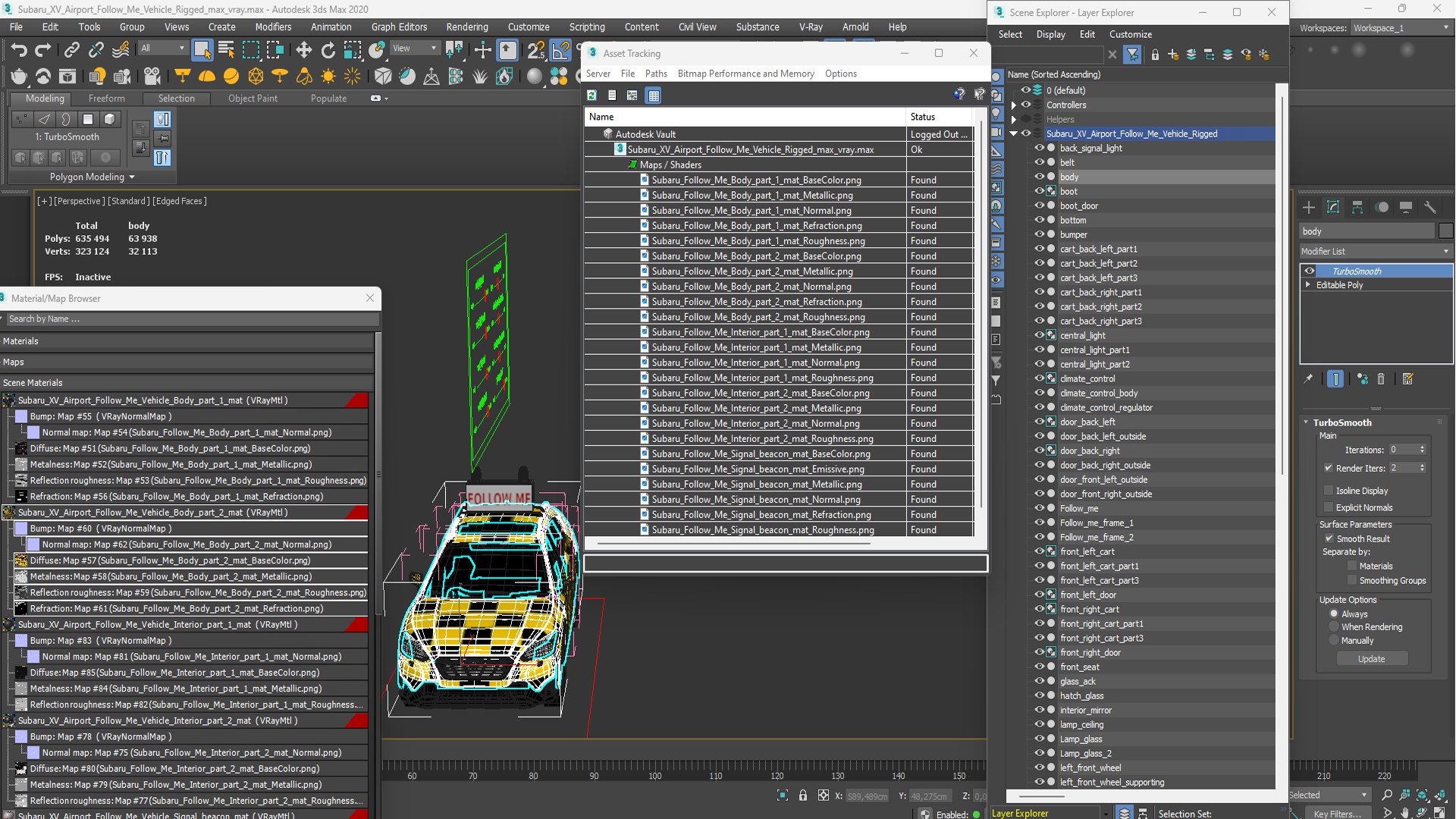The image size is (1456, 819).
Task: Open Paths menu in Asset Tracking
Action: click(x=656, y=74)
